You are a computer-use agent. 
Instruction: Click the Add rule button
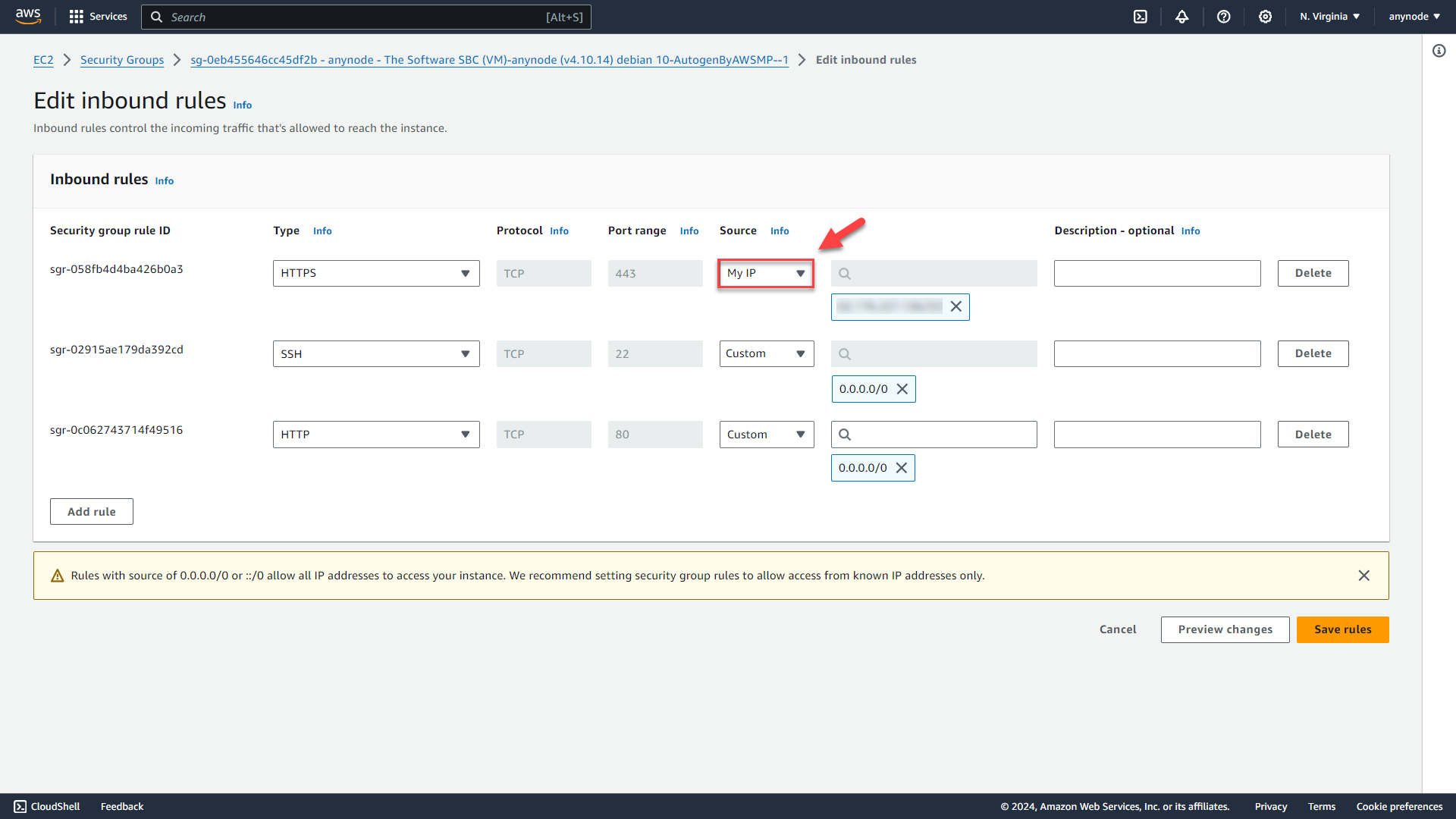(92, 511)
